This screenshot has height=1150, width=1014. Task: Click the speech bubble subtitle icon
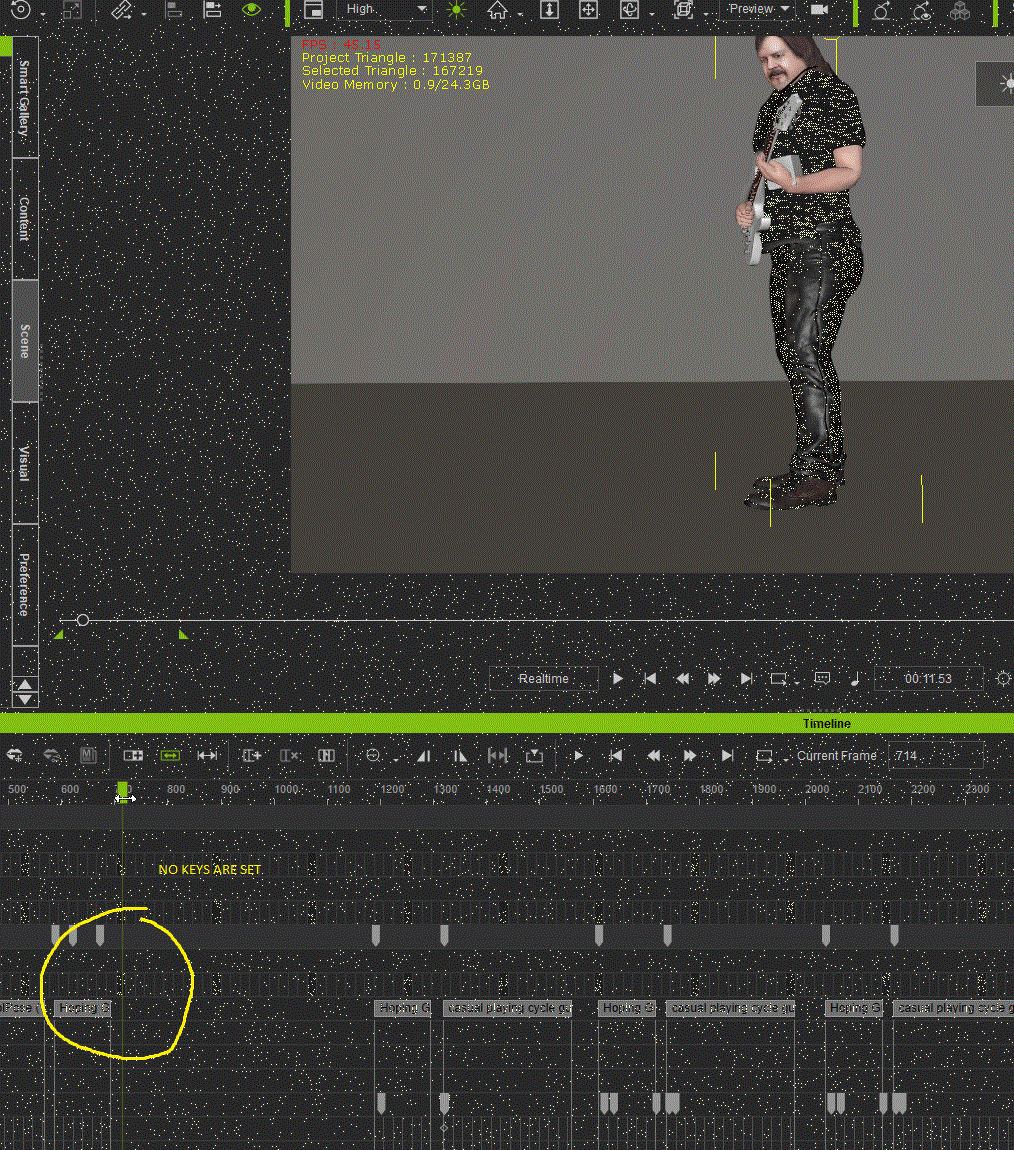[x=822, y=678]
